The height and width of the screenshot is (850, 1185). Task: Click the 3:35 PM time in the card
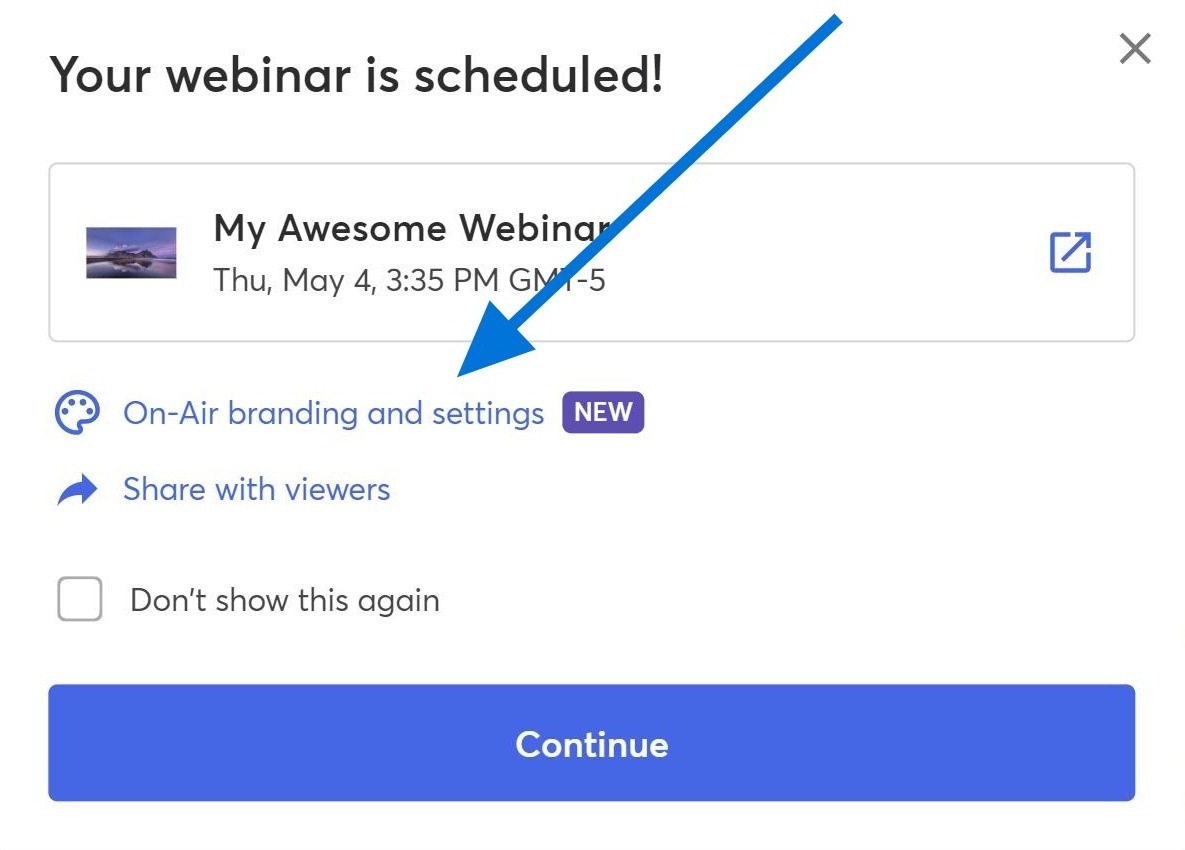[442, 280]
